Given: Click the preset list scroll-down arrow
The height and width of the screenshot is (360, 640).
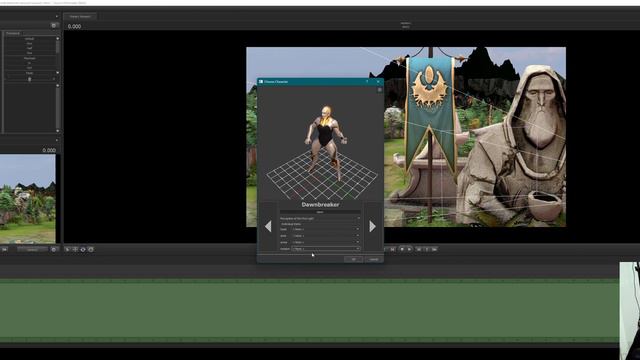Looking at the screenshot, I should tap(58, 73).
